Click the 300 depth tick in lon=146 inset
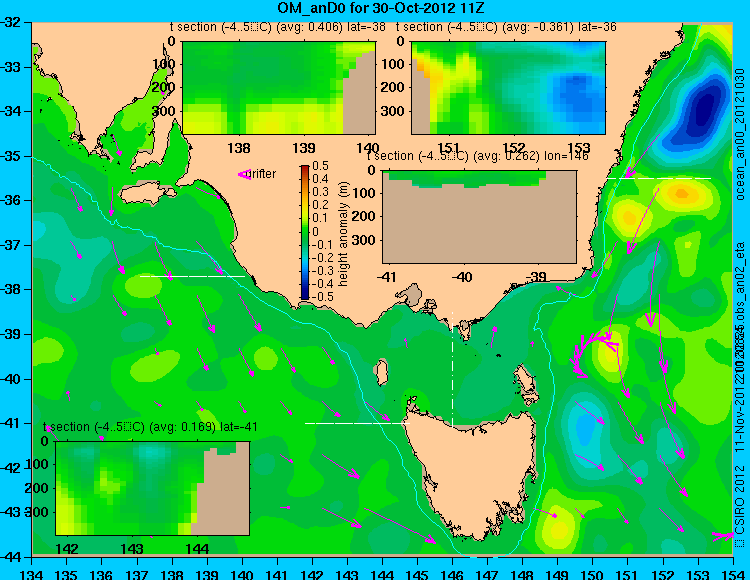This screenshot has height=580, width=750. (x=364, y=240)
